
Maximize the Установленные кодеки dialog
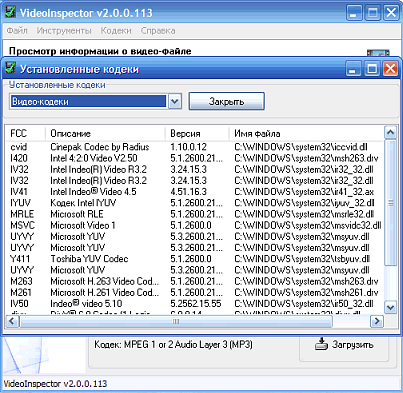[x=372, y=69]
